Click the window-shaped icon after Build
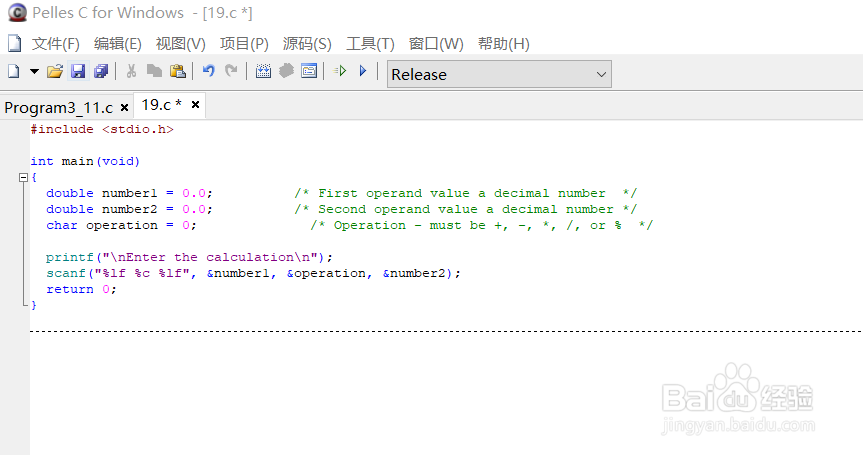 (x=309, y=71)
